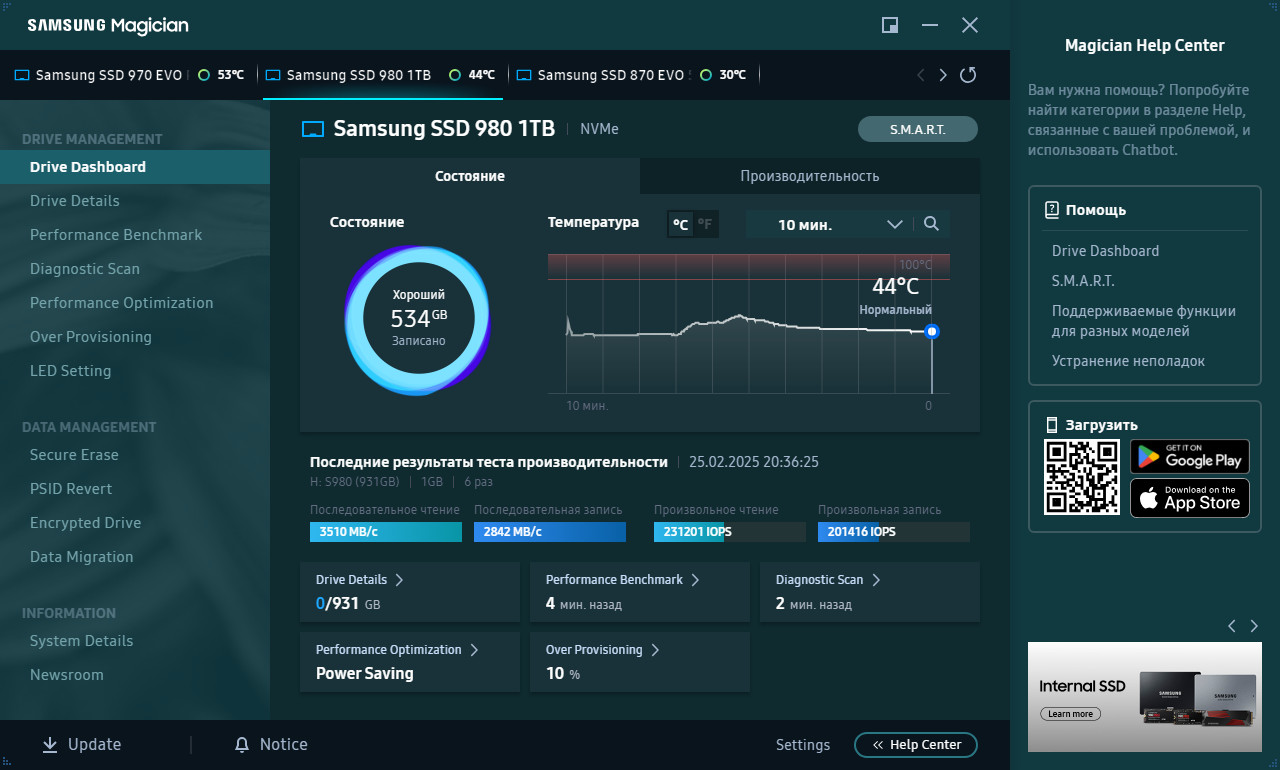Click the temperature status circle for 970 EVO
Image resolution: width=1280 pixels, height=770 pixels.
click(x=204, y=75)
